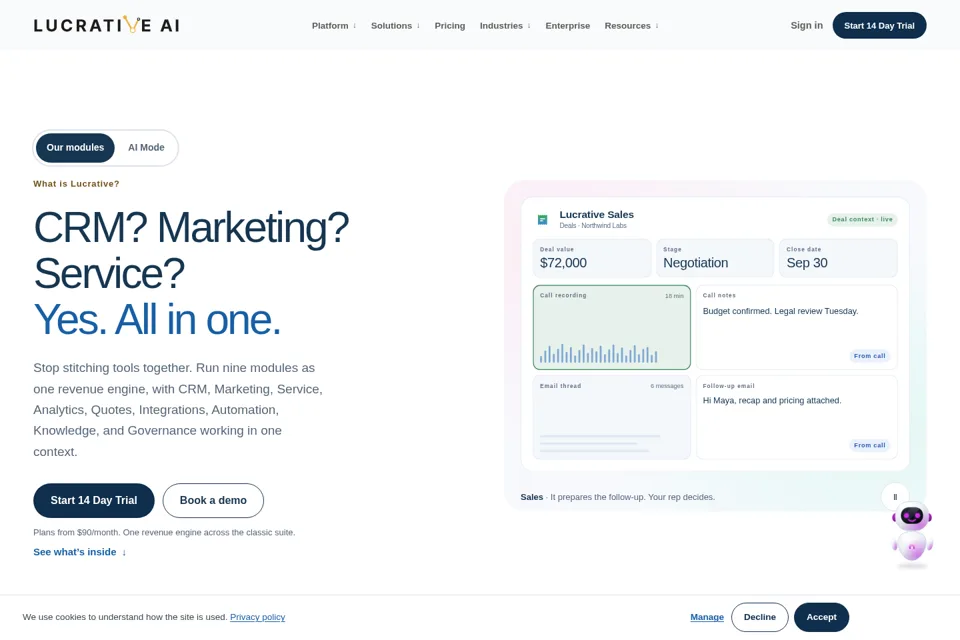Click hero Start 14 Day Trial button
The height and width of the screenshot is (640, 960).
(x=94, y=500)
